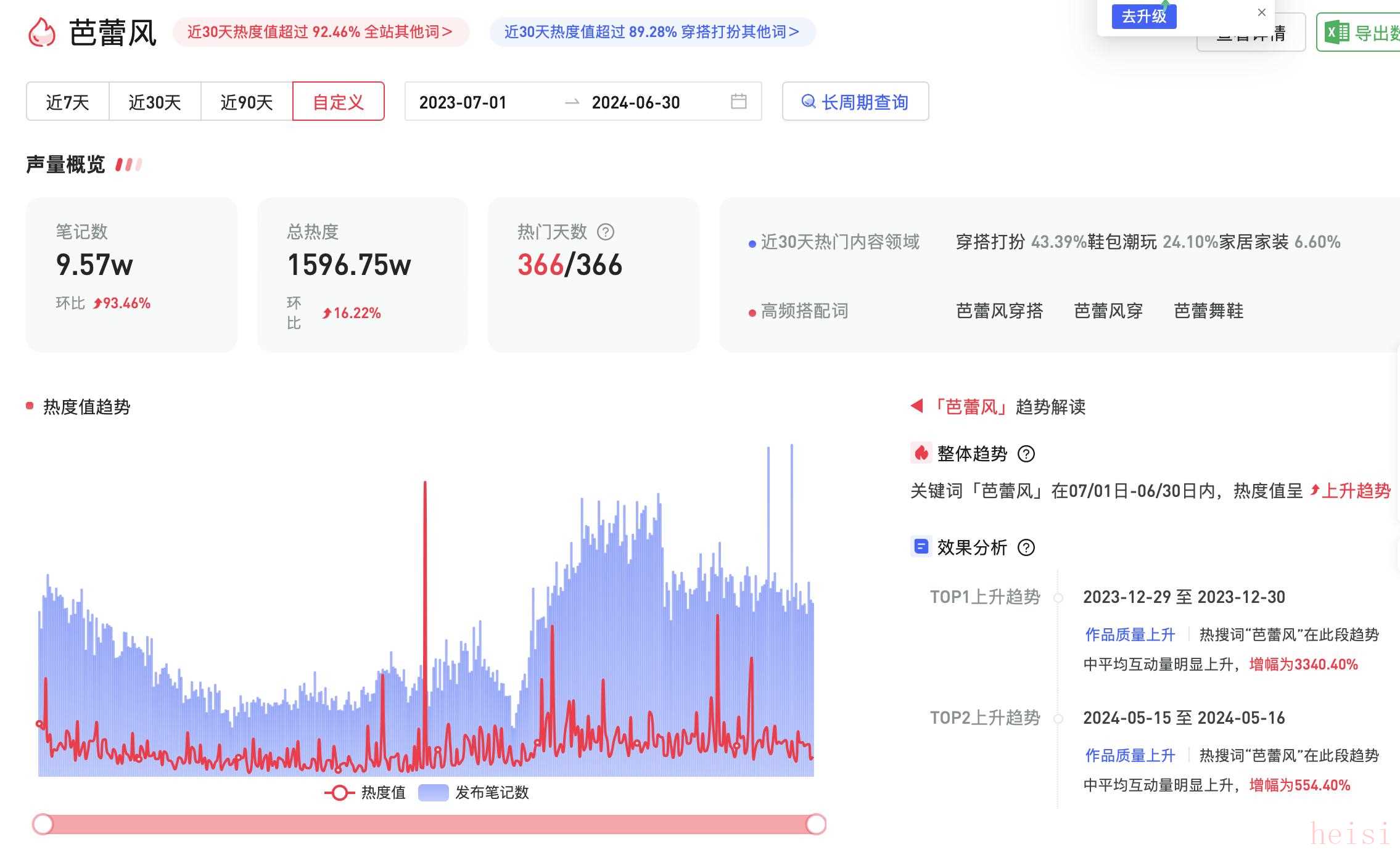Switch to 近90天 time range
1400x852 pixels.
pyautogui.click(x=247, y=102)
